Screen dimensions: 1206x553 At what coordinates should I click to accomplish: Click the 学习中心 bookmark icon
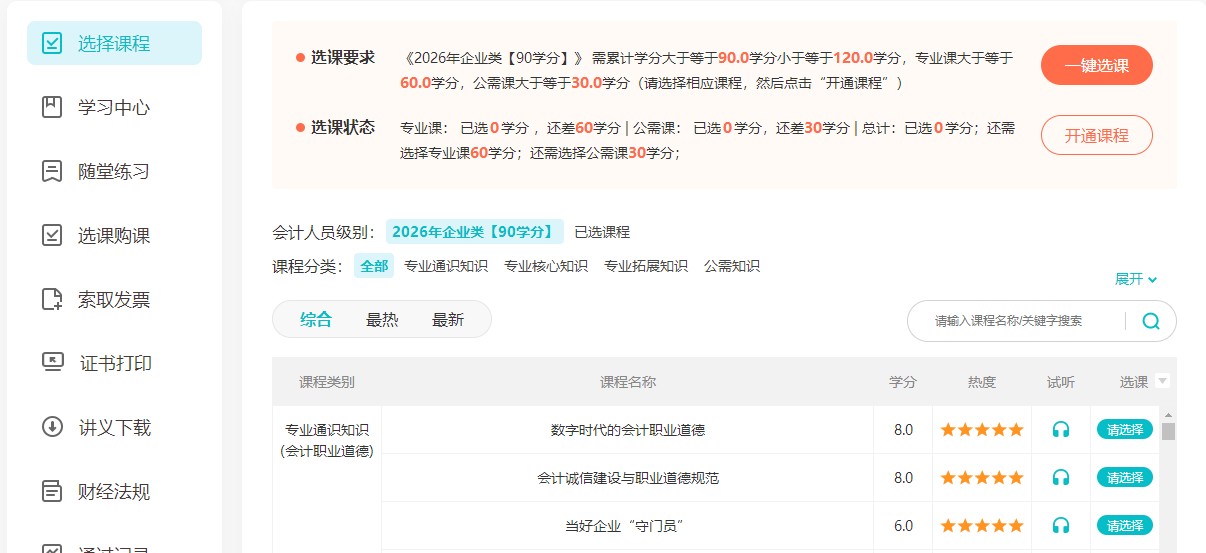pyautogui.click(x=51, y=107)
